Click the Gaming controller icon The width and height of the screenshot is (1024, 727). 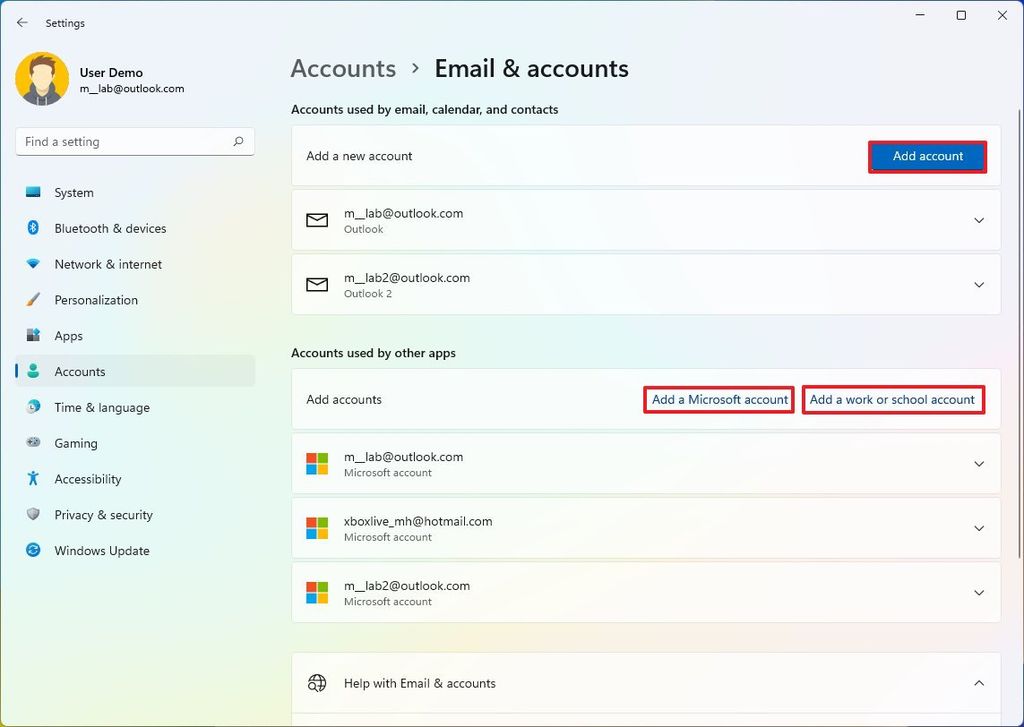point(33,443)
